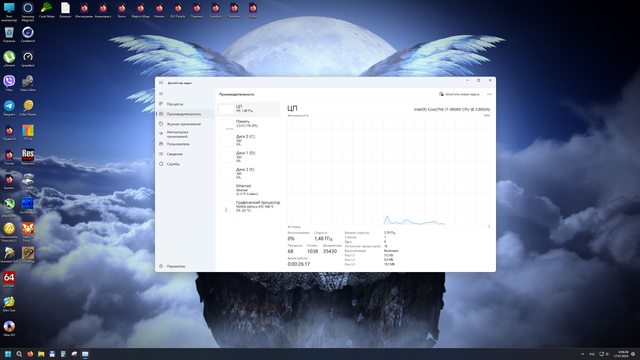This screenshot has width=640, height=360.
Task: Open Параметры settings in Task Manager
Action: [x=186, y=266]
